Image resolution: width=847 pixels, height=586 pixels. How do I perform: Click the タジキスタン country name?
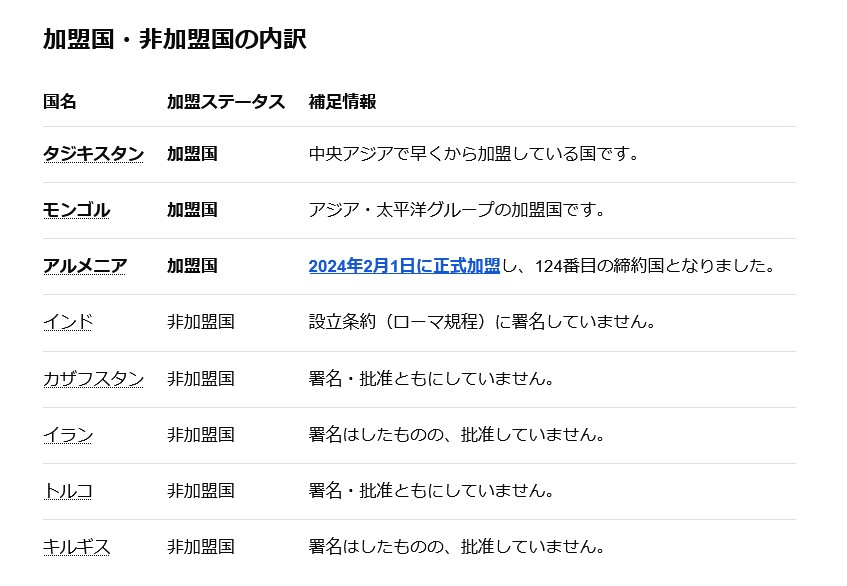(x=93, y=154)
